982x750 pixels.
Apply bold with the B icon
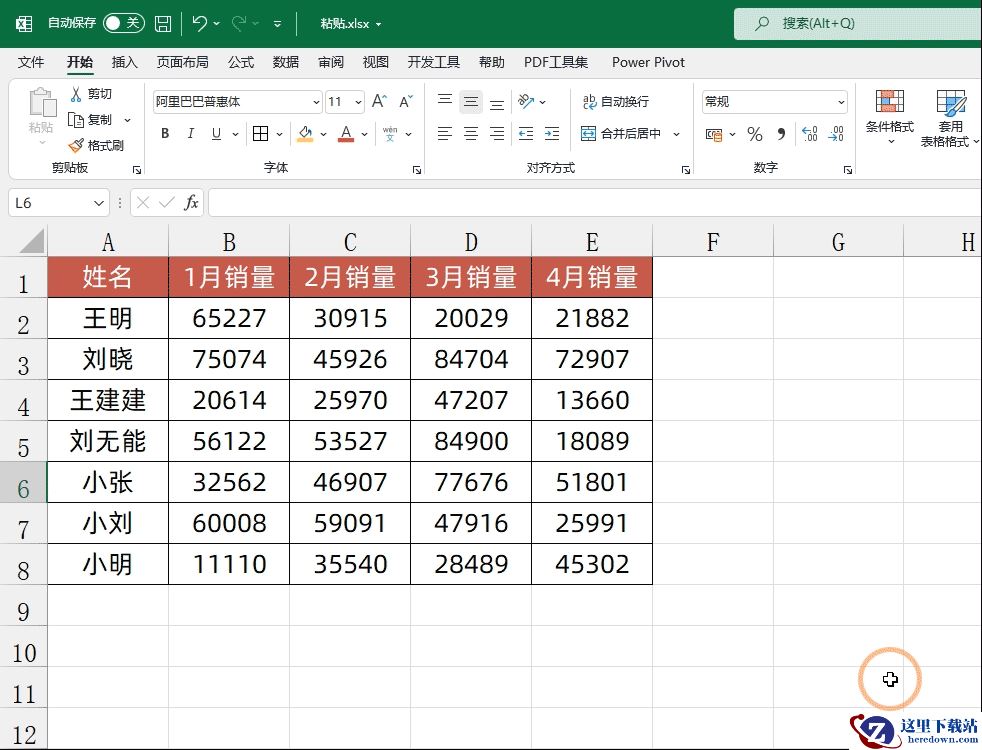(x=165, y=133)
